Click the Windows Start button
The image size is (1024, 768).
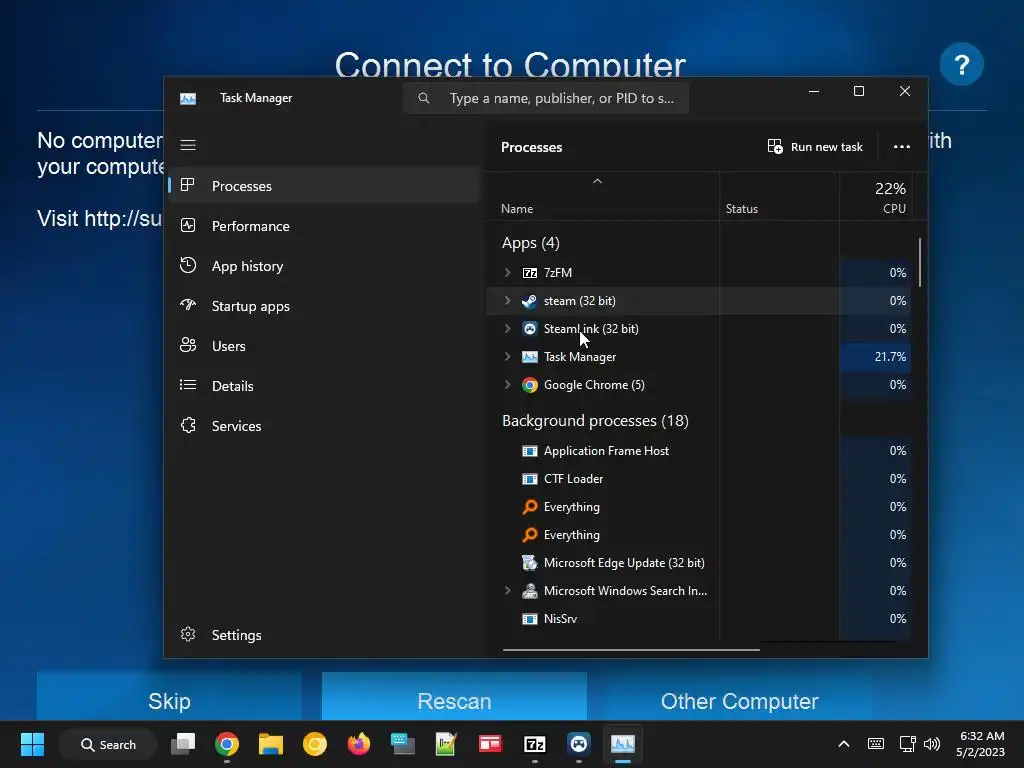click(32, 744)
